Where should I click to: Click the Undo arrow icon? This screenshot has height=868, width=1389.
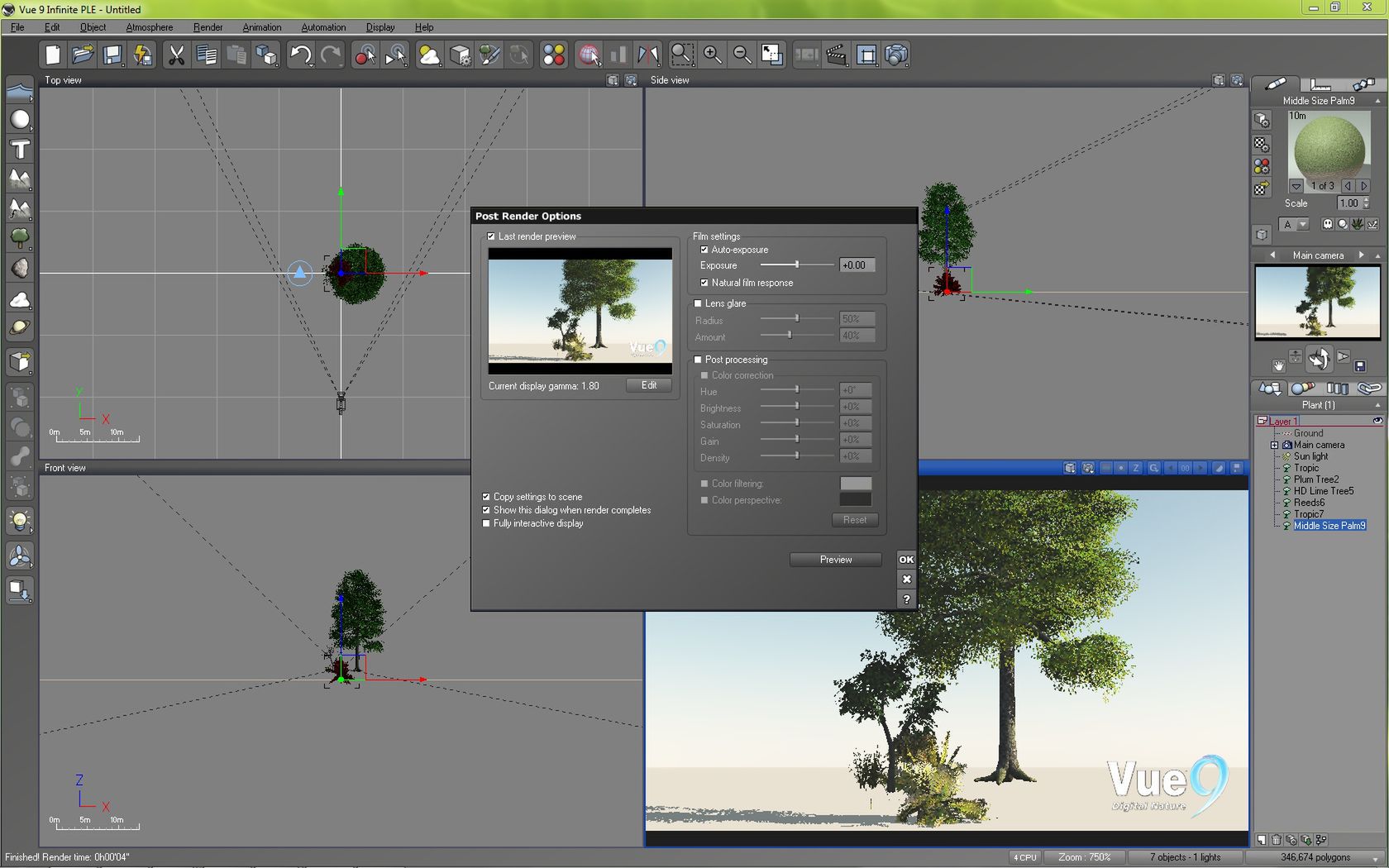(300, 55)
